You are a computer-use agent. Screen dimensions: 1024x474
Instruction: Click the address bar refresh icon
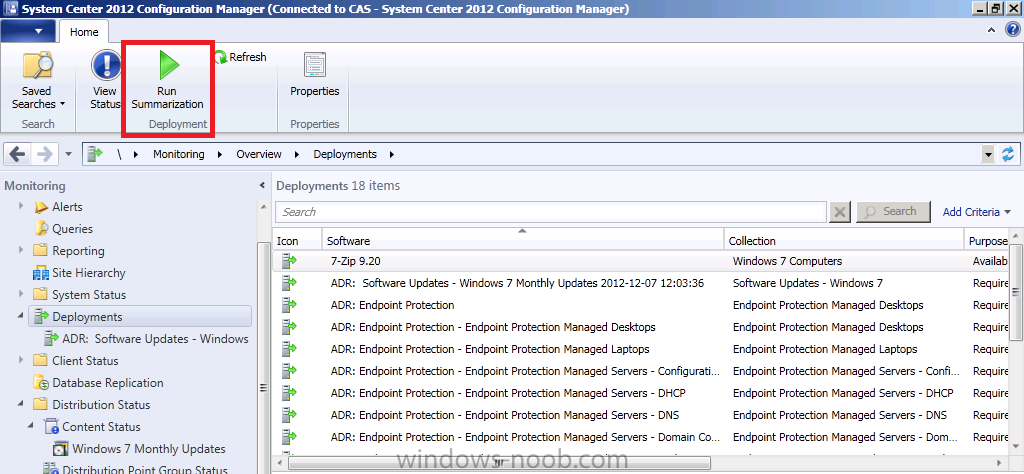coord(1008,155)
